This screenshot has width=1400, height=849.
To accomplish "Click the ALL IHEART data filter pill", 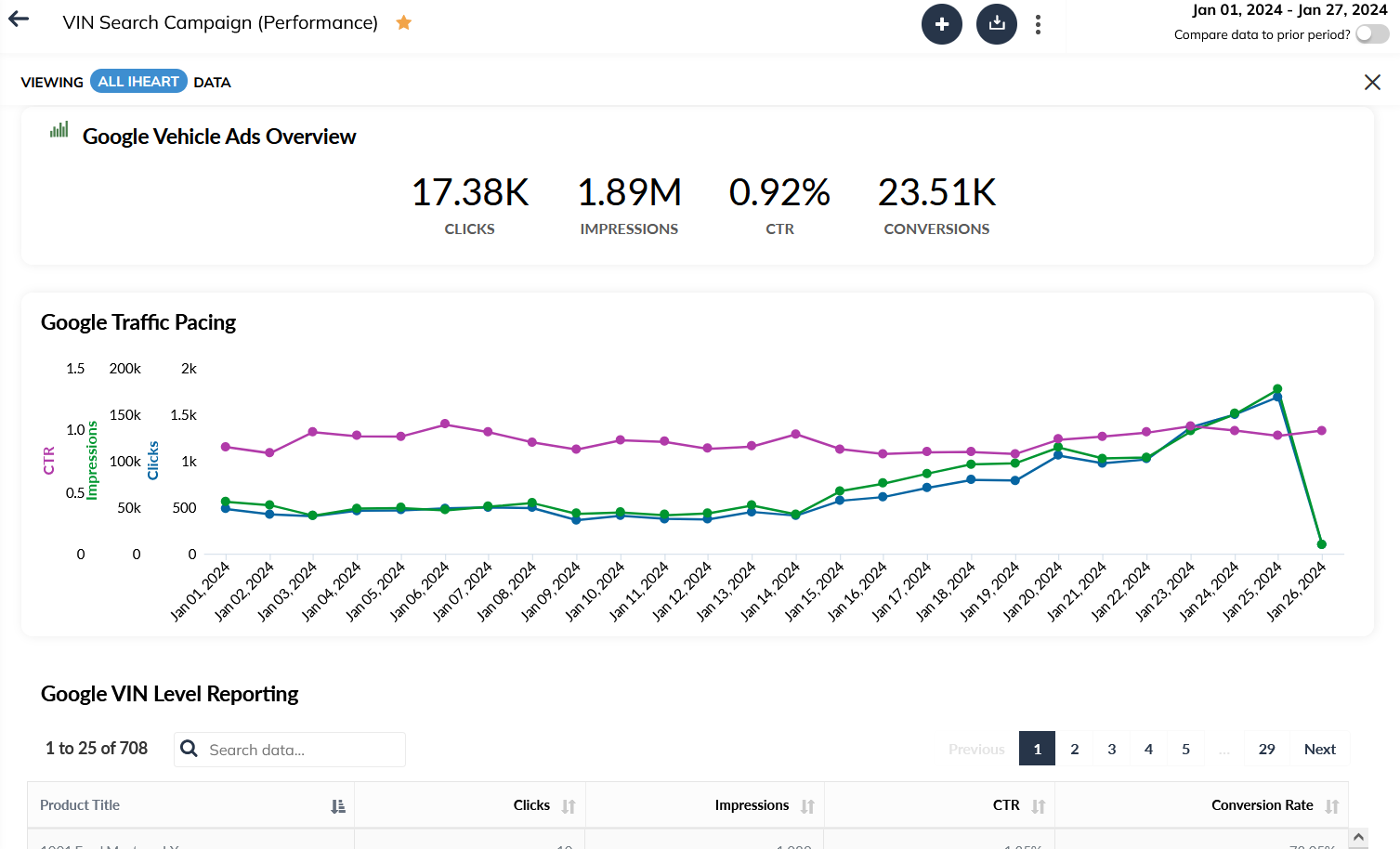I will (x=138, y=82).
